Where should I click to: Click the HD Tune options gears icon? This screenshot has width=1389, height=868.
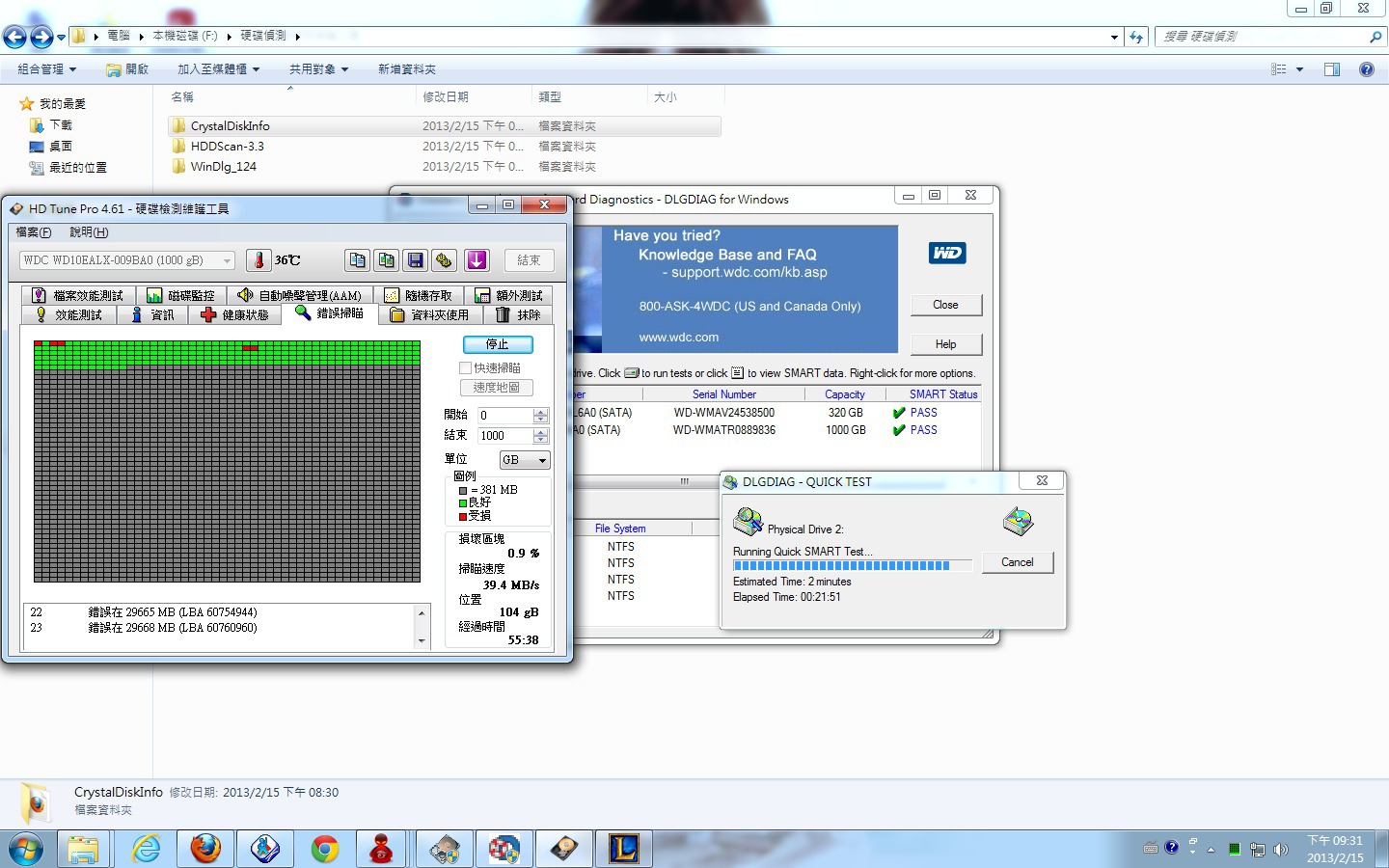[x=444, y=260]
